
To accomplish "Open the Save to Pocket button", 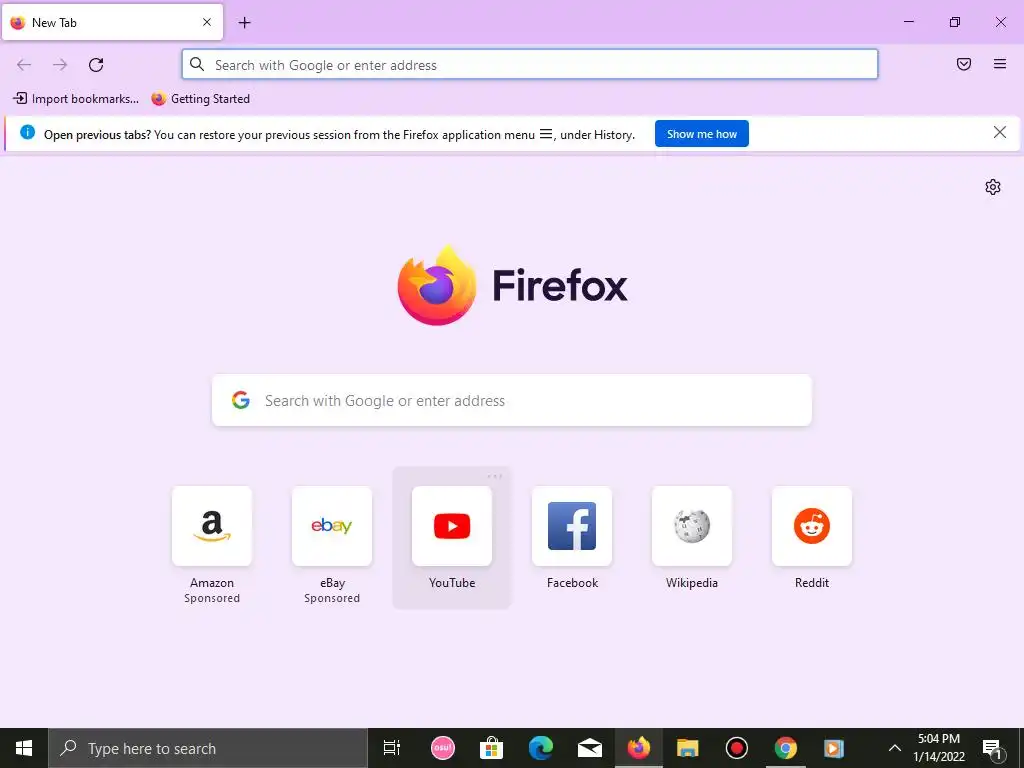I will [x=963, y=64].
